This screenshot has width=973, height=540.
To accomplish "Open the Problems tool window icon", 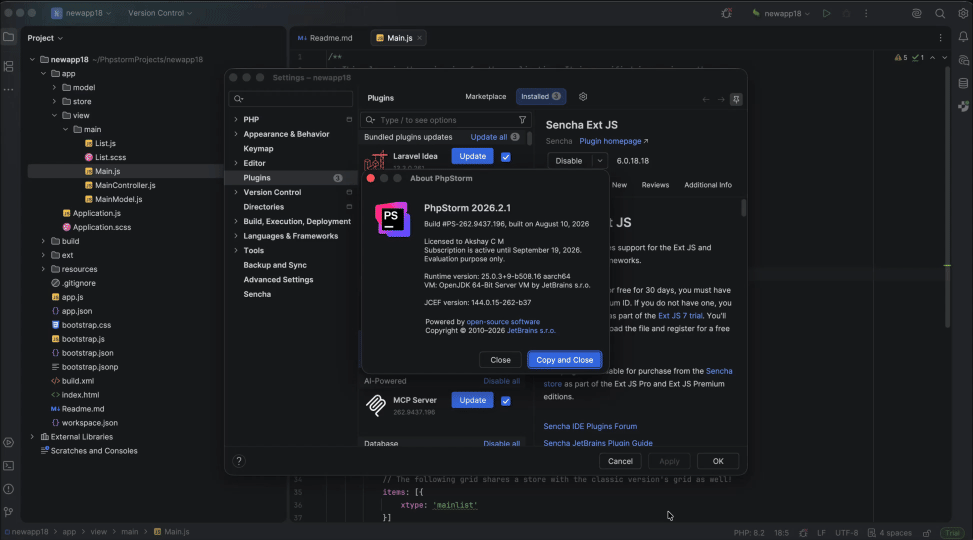I will coord(9,489).
